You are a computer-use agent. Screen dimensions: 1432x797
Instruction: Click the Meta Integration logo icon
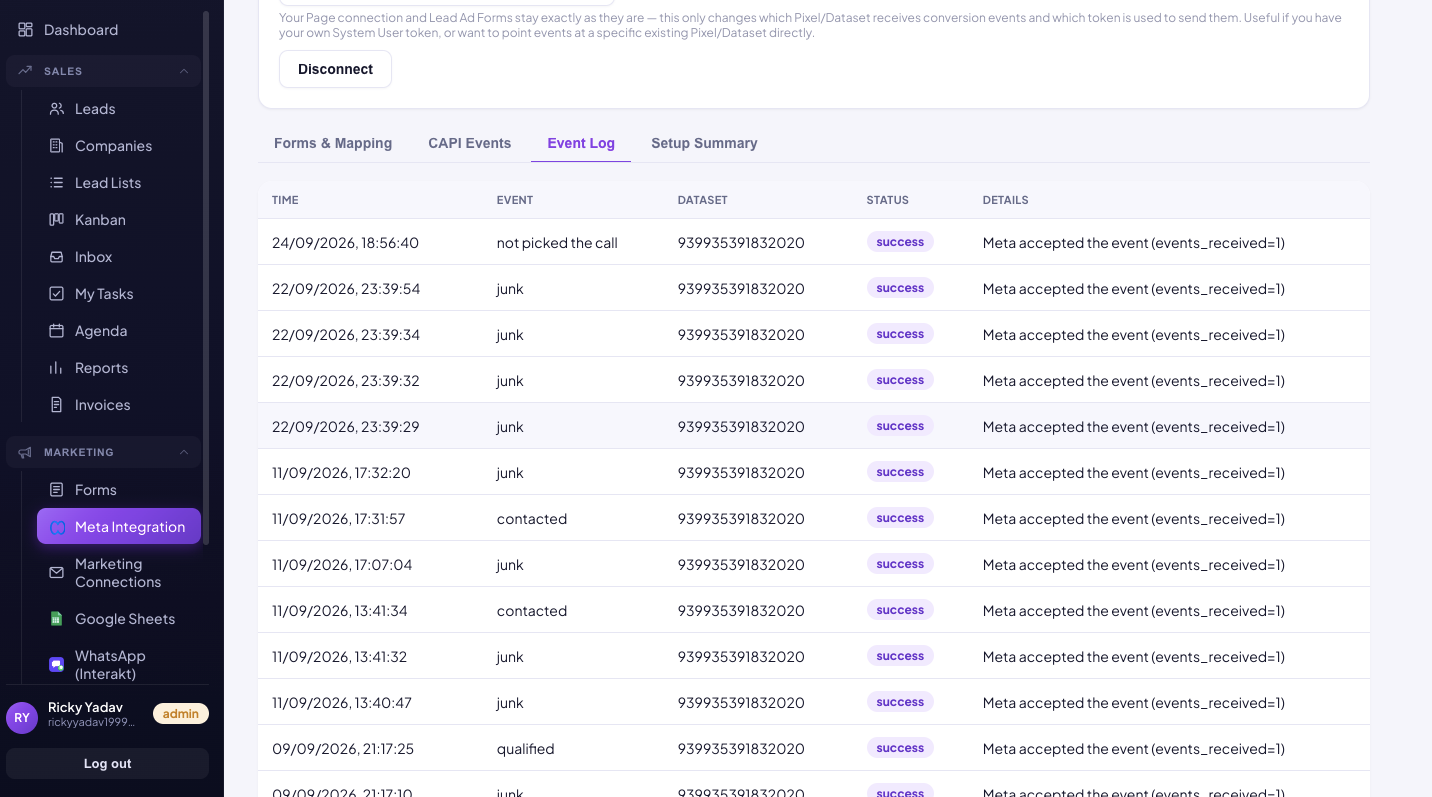click(x=58, y=527)
